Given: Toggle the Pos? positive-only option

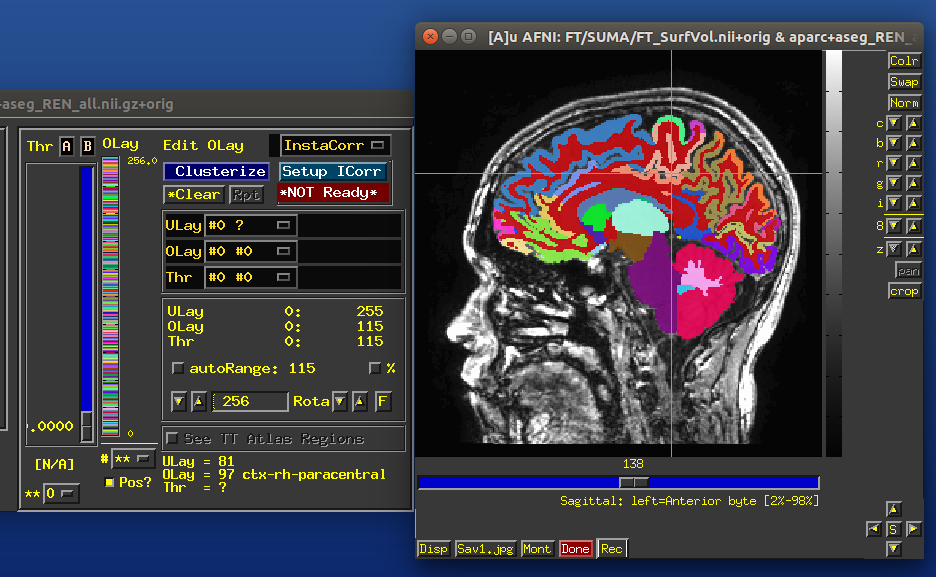Looking at the screenshot, I should coord(109,482).
